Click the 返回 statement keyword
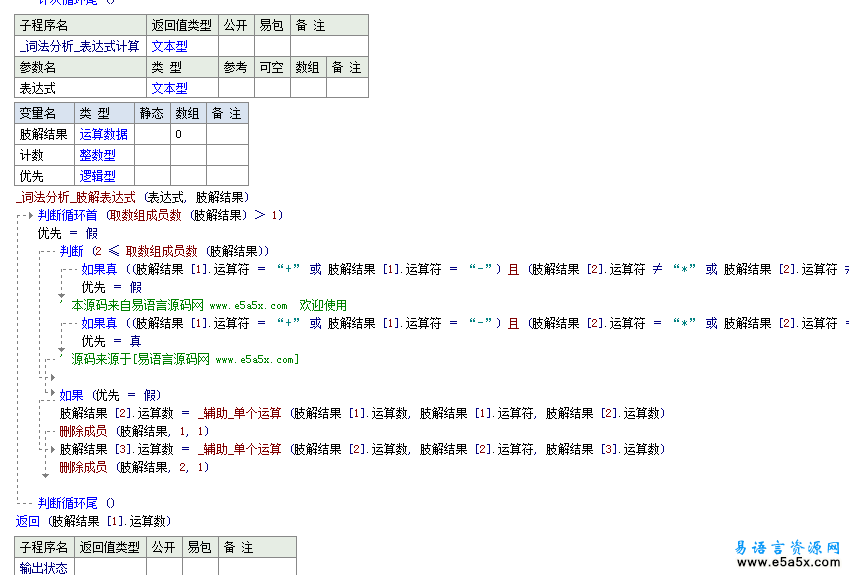849x575 pixels. (27, 521)
